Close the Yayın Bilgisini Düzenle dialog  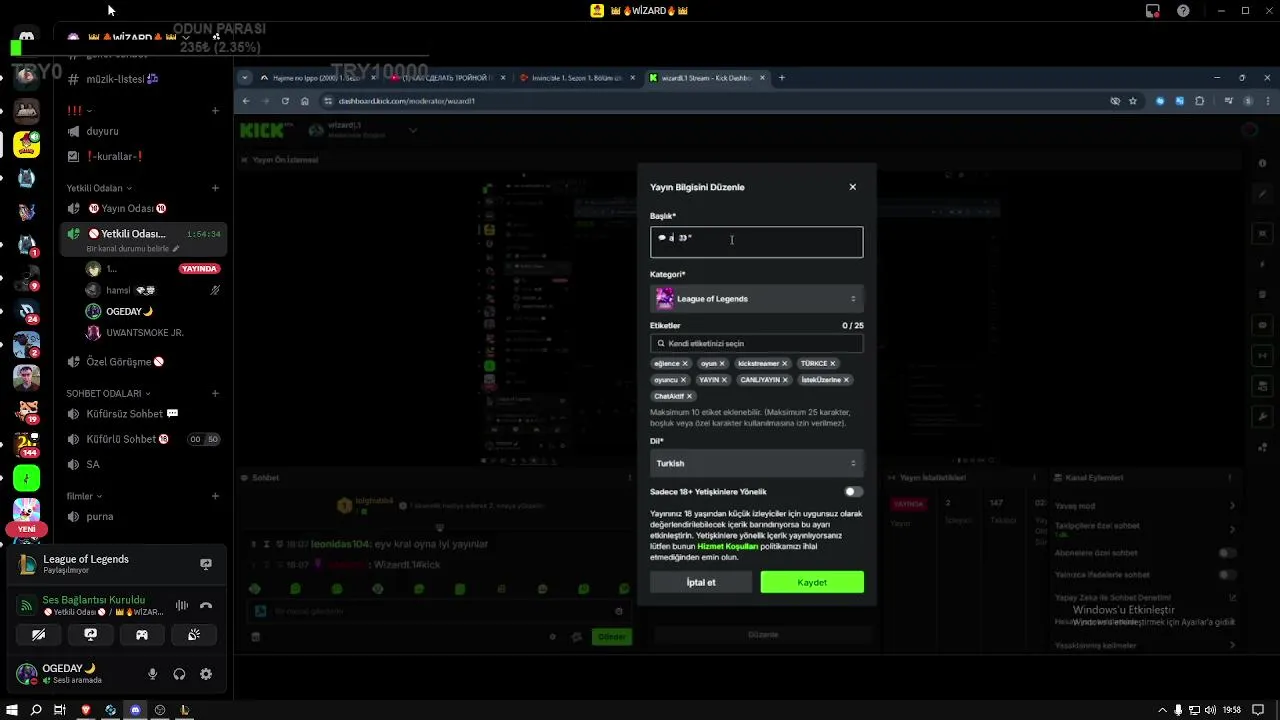852,187
